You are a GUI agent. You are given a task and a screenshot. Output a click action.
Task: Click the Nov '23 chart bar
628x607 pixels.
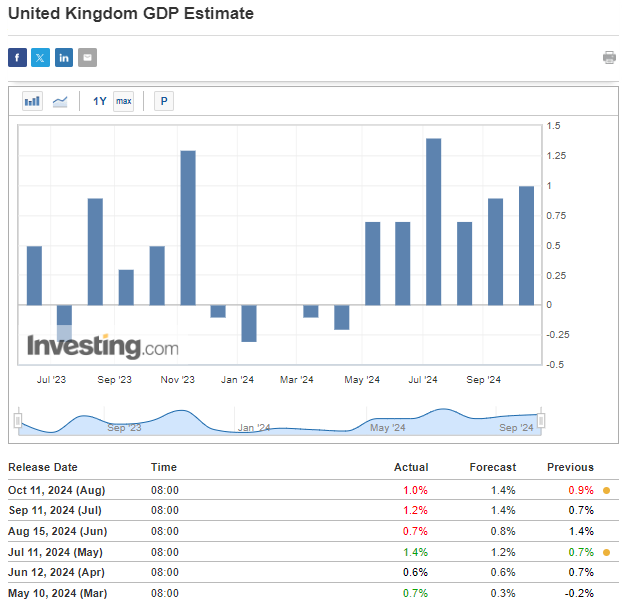pyautogui.click(x=188, y=228)
